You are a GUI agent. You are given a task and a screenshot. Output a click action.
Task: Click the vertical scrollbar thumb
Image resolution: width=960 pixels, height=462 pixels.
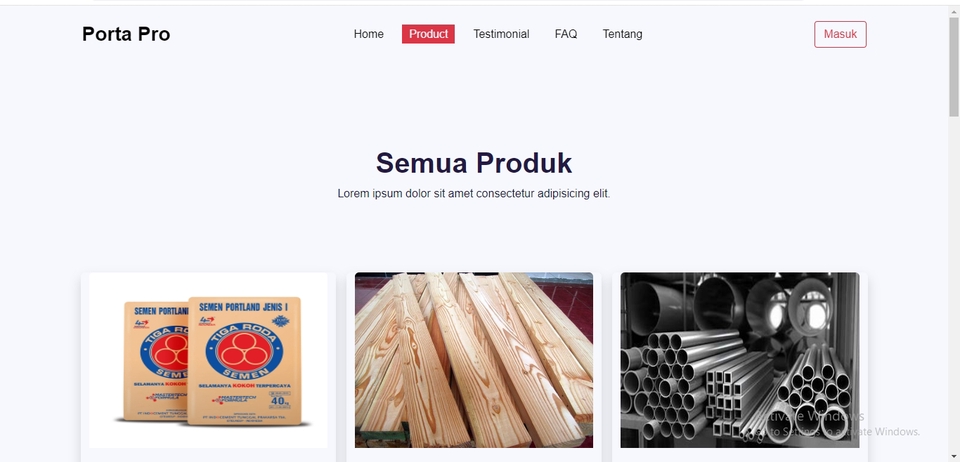pyautogui.click(x=954, y=66)
